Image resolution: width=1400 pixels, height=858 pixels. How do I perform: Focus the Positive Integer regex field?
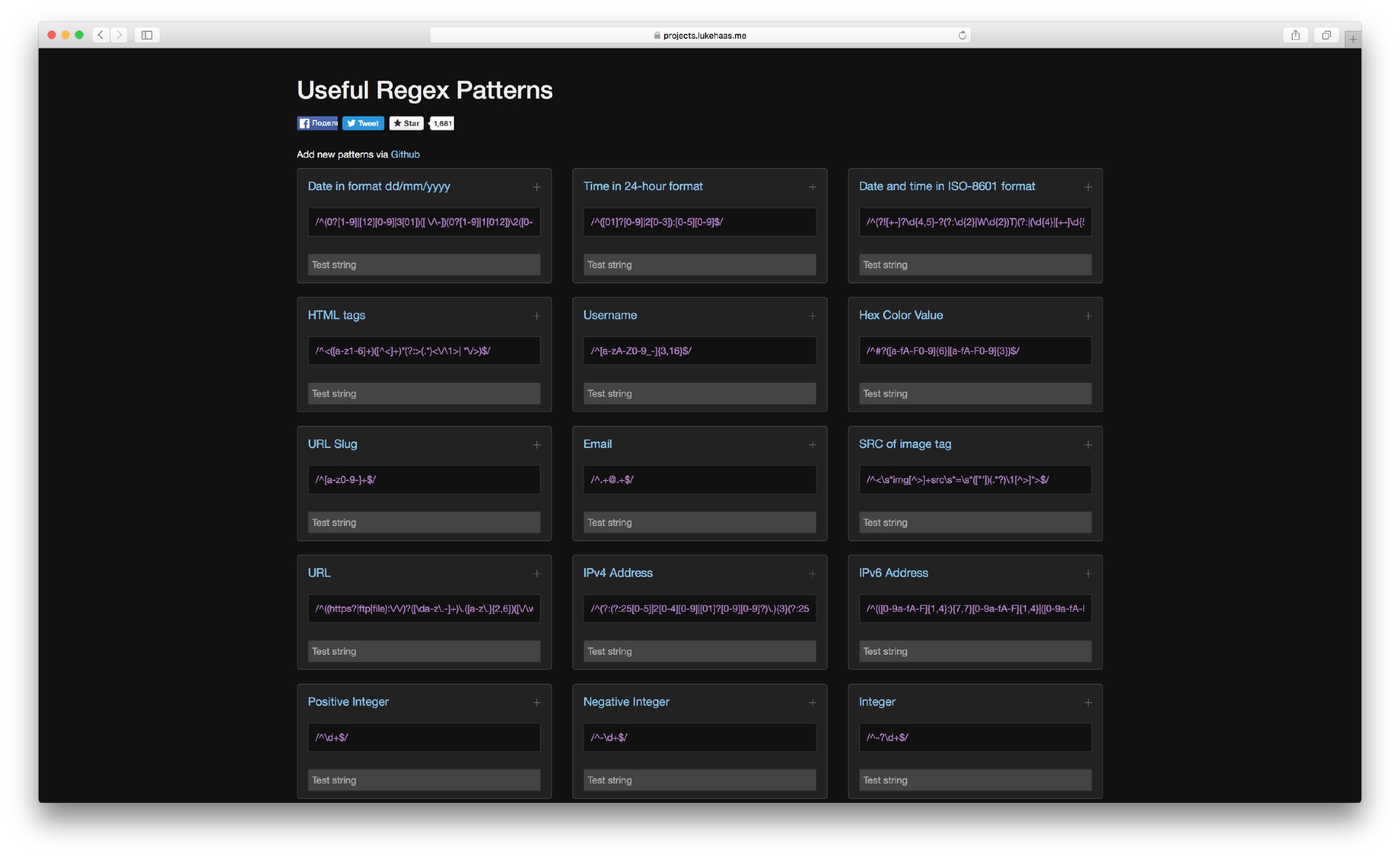[x=424, y=738]
